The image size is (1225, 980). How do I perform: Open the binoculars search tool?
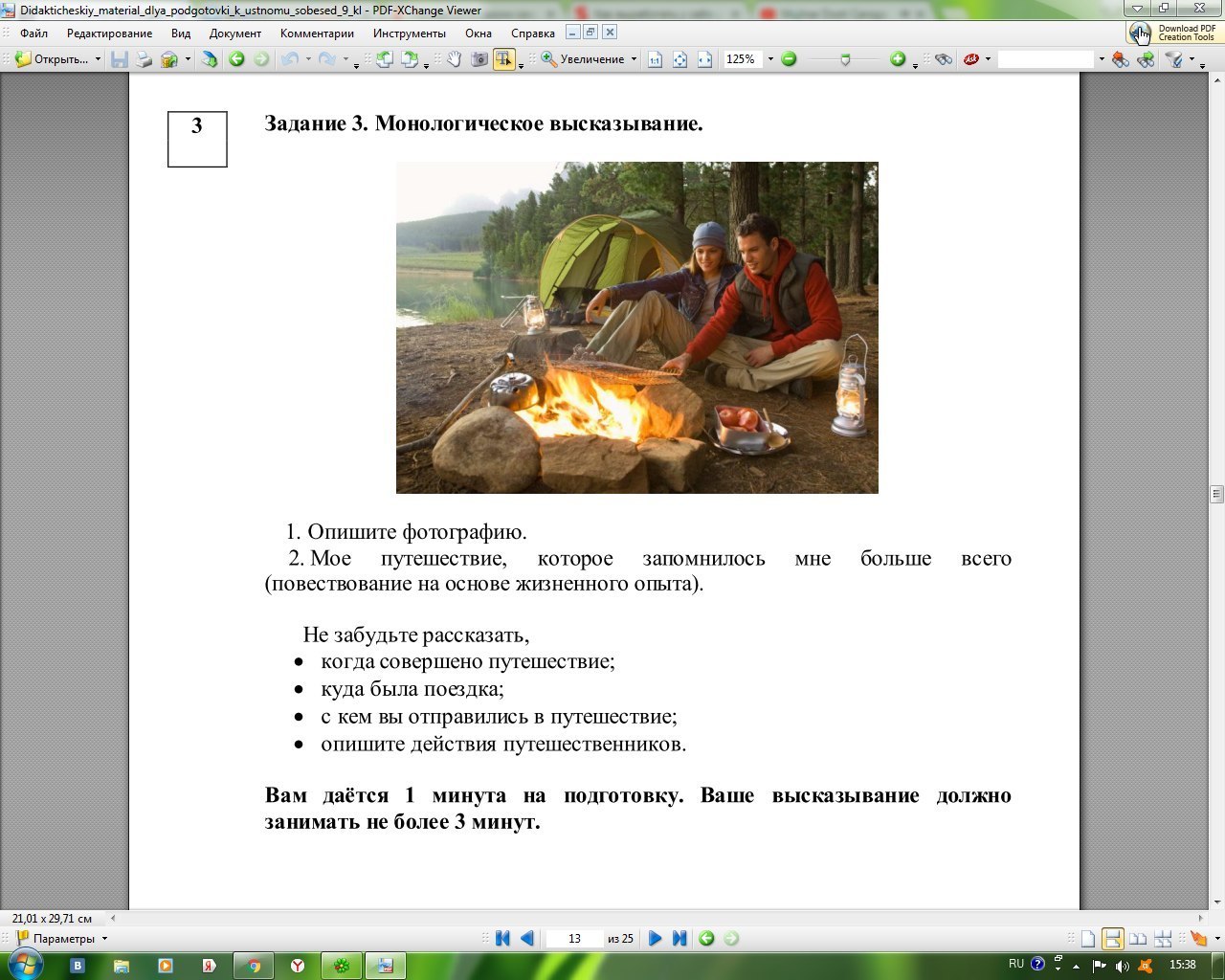click(x=944, y=59)
